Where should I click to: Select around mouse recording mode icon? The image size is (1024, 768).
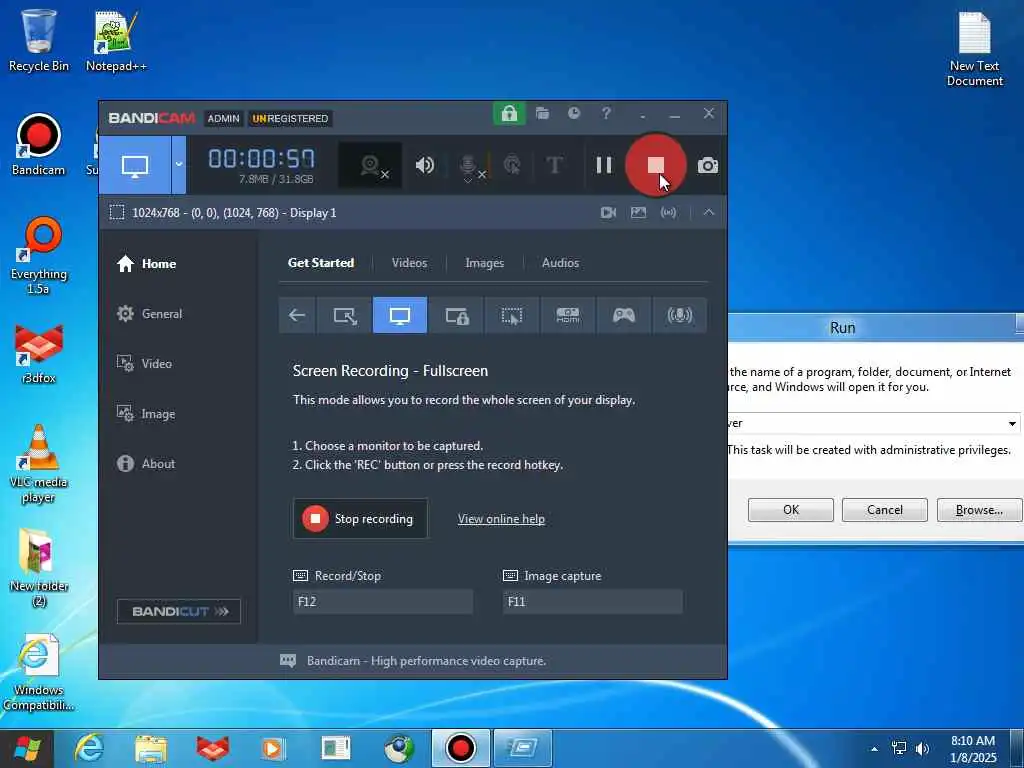point(512,315)
